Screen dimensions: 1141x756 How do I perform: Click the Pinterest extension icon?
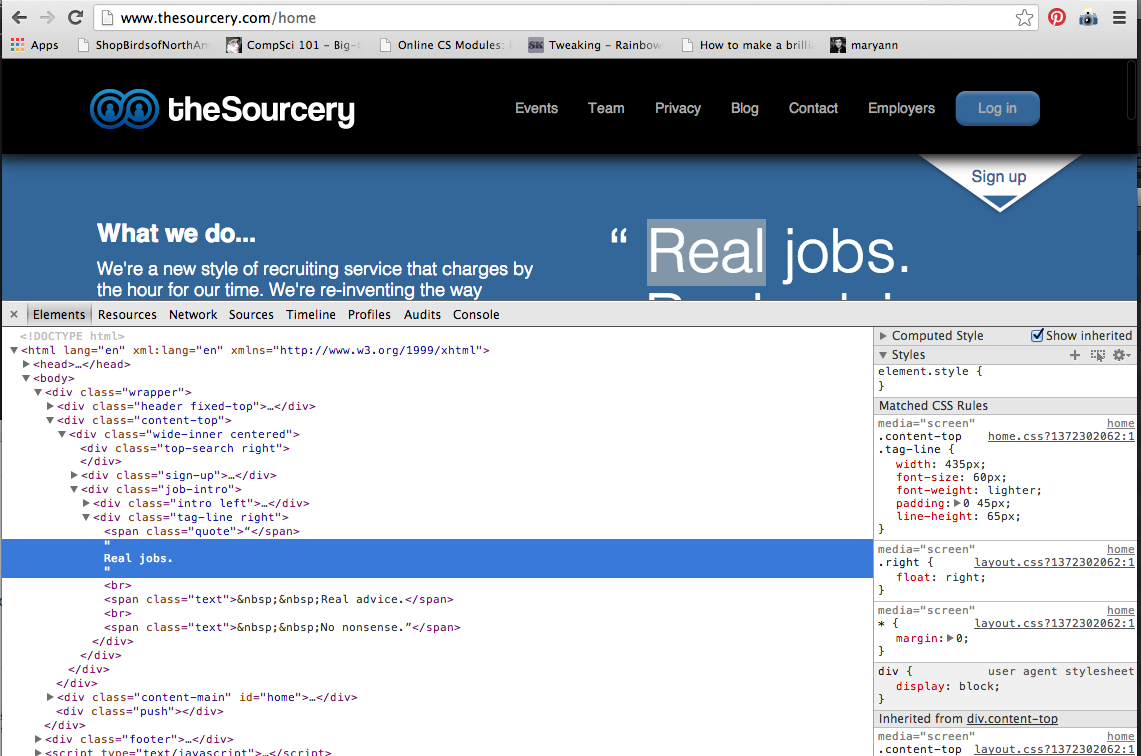1057,17
